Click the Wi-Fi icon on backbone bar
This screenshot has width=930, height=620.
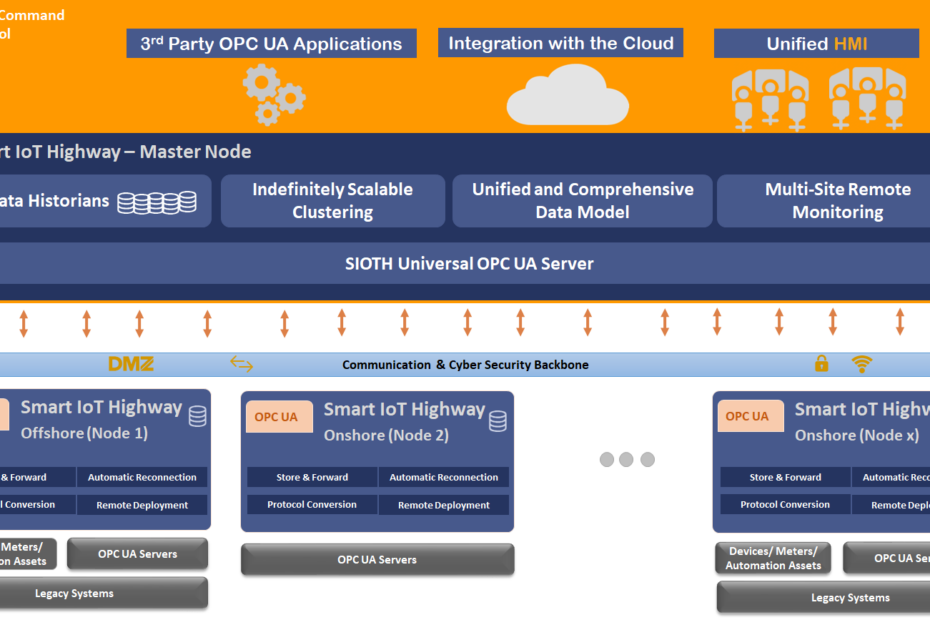862,364
